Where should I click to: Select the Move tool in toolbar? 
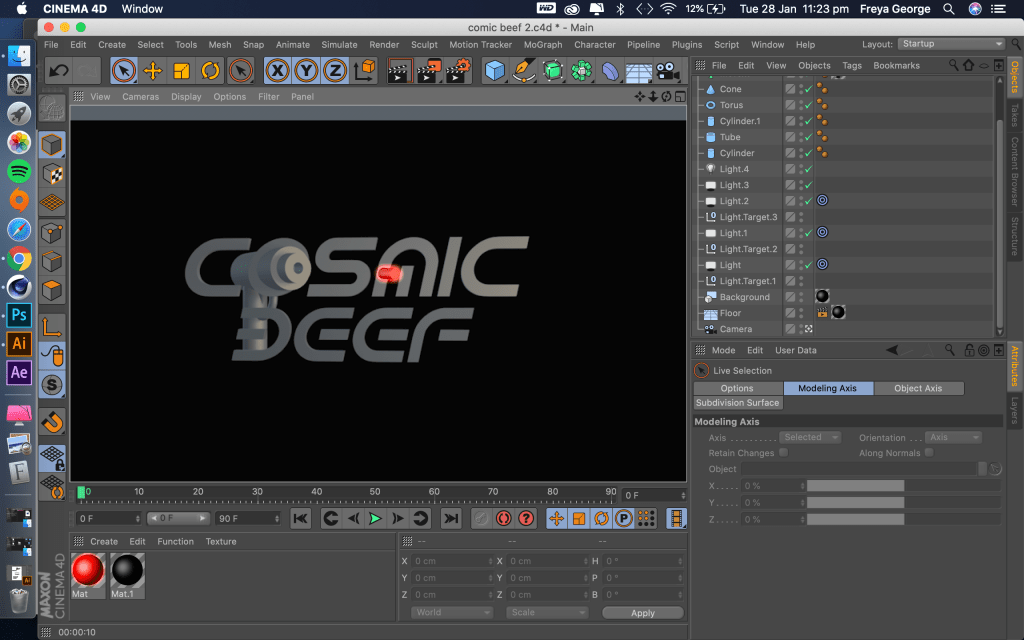pyautogui.click(x=152, y=71)
